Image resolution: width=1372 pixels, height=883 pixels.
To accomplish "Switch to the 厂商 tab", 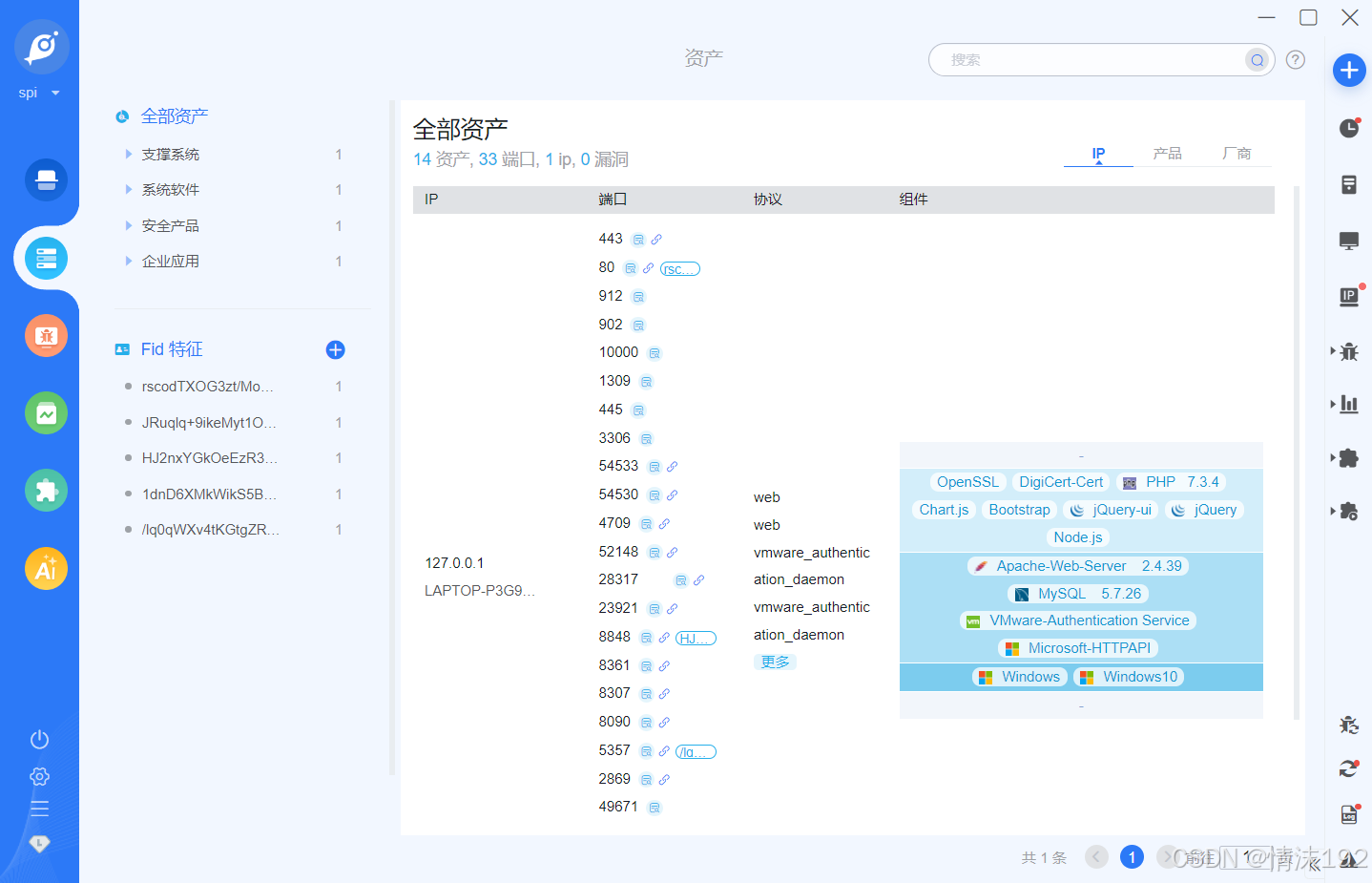I will (1237, 153).
